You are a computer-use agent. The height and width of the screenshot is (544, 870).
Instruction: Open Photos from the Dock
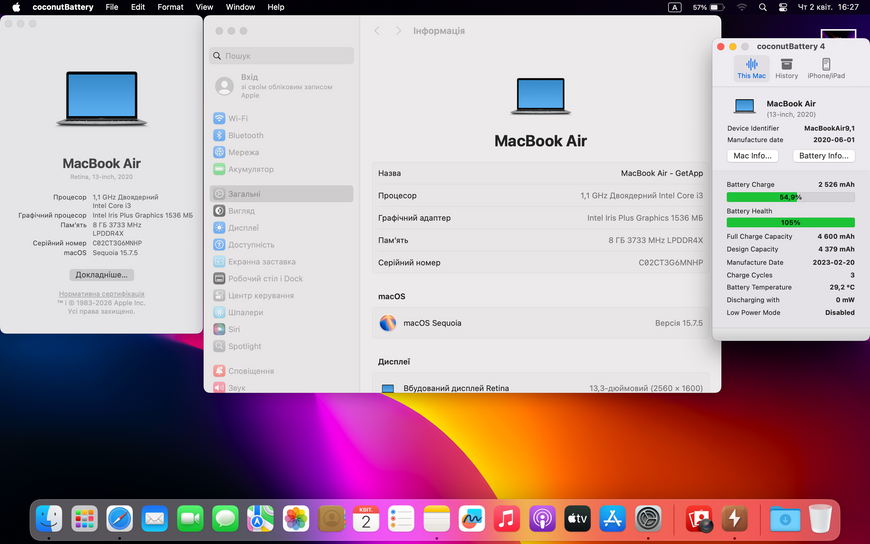pyautogui.click(x=296, y=518)
